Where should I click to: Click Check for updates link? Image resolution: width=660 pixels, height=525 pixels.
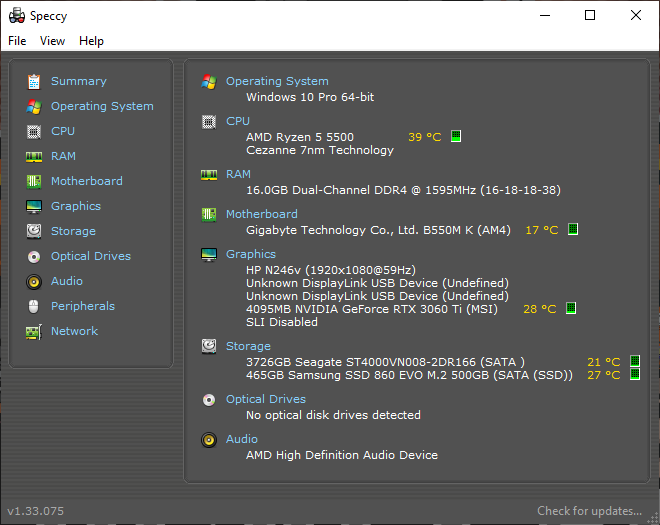(x=589, y=511)
